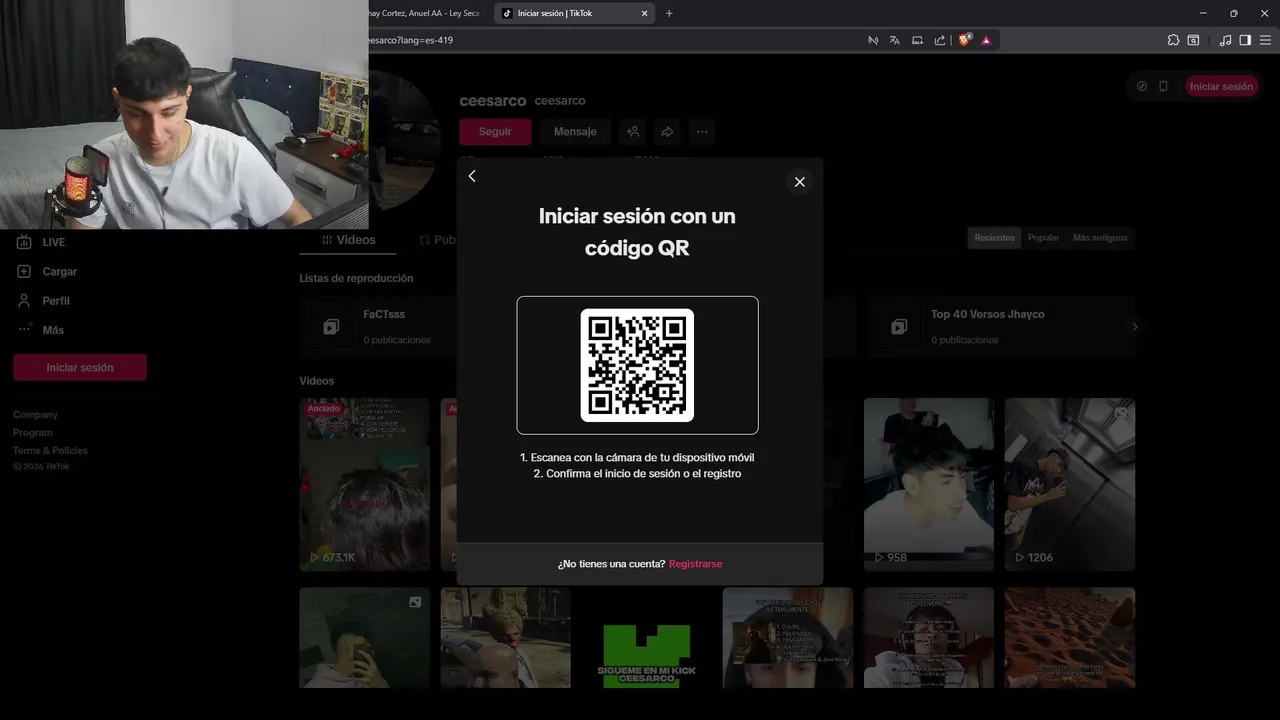Close the QR login dialog
This screenshot has width=1280, height=720.
pyautogui.click(x=799, y=182)
